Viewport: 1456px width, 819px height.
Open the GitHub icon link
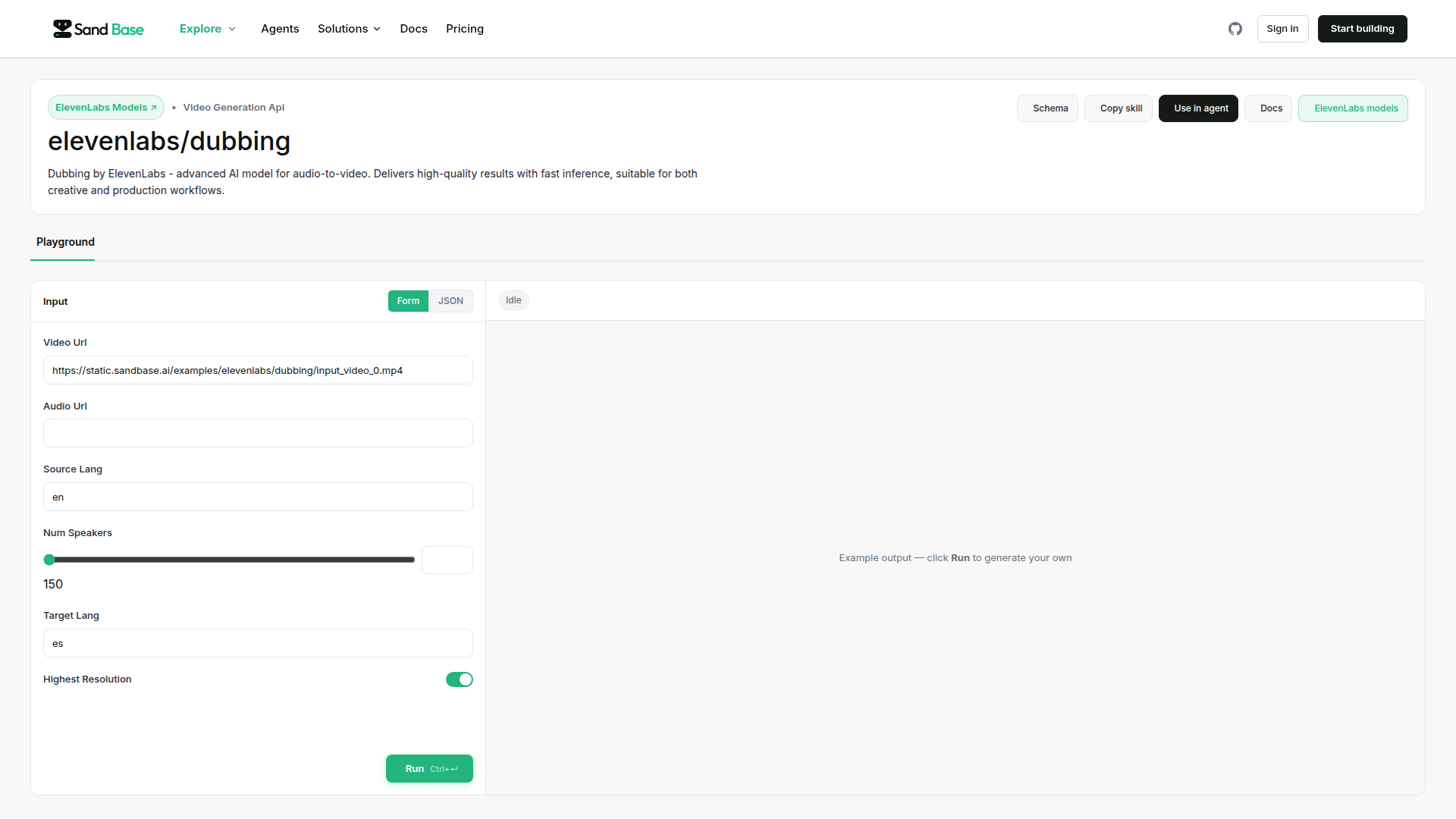click(x=1235, y=29)
